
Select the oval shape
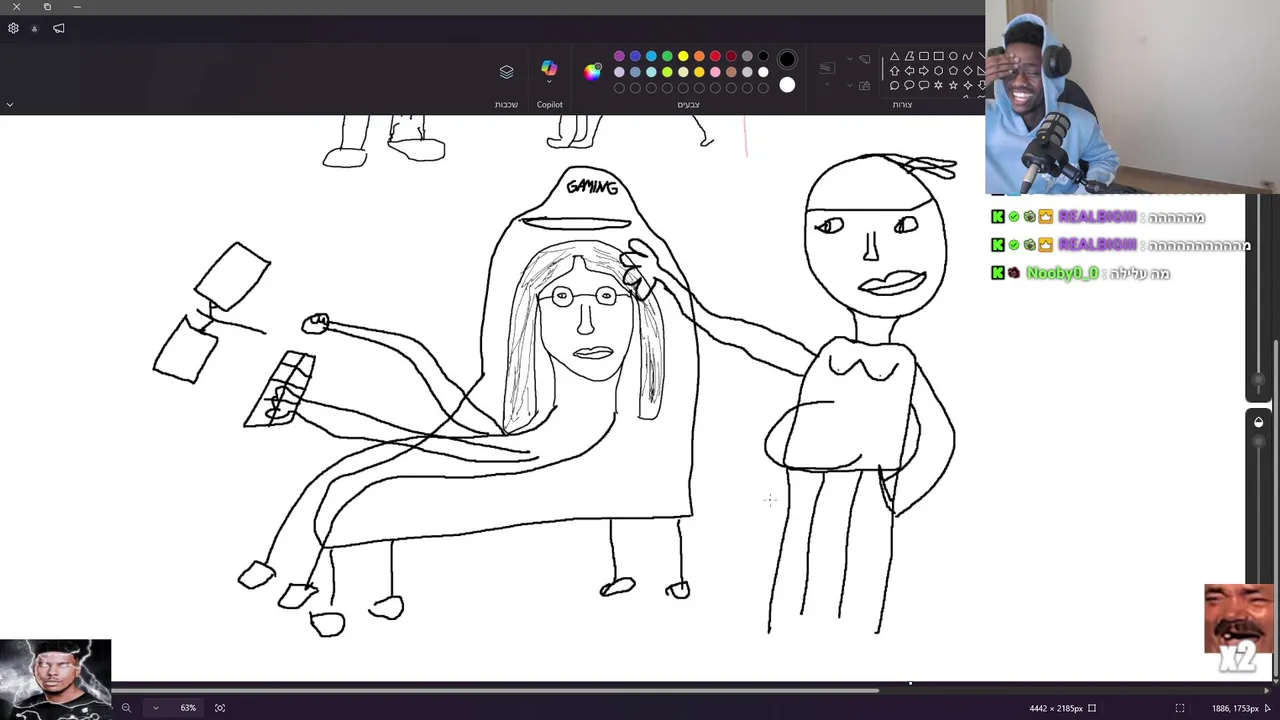(x=953, y=56)
